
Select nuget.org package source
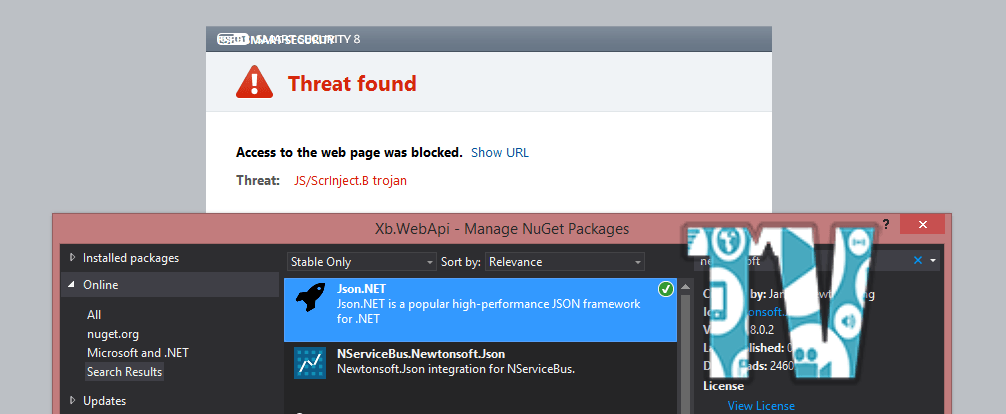112,333
